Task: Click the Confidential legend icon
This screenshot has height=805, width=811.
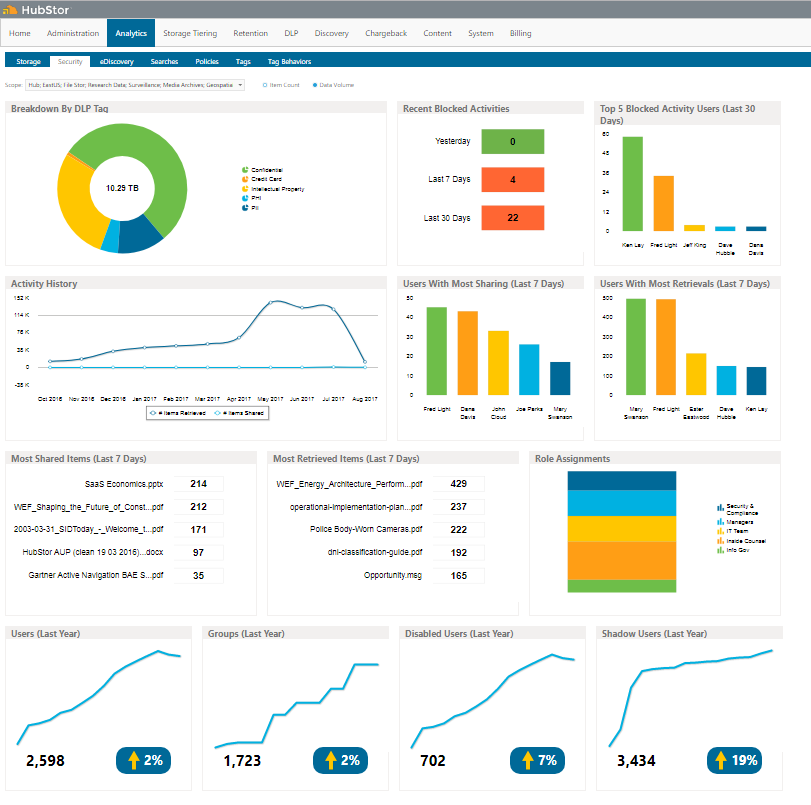Action: click(x=245, y=170)
